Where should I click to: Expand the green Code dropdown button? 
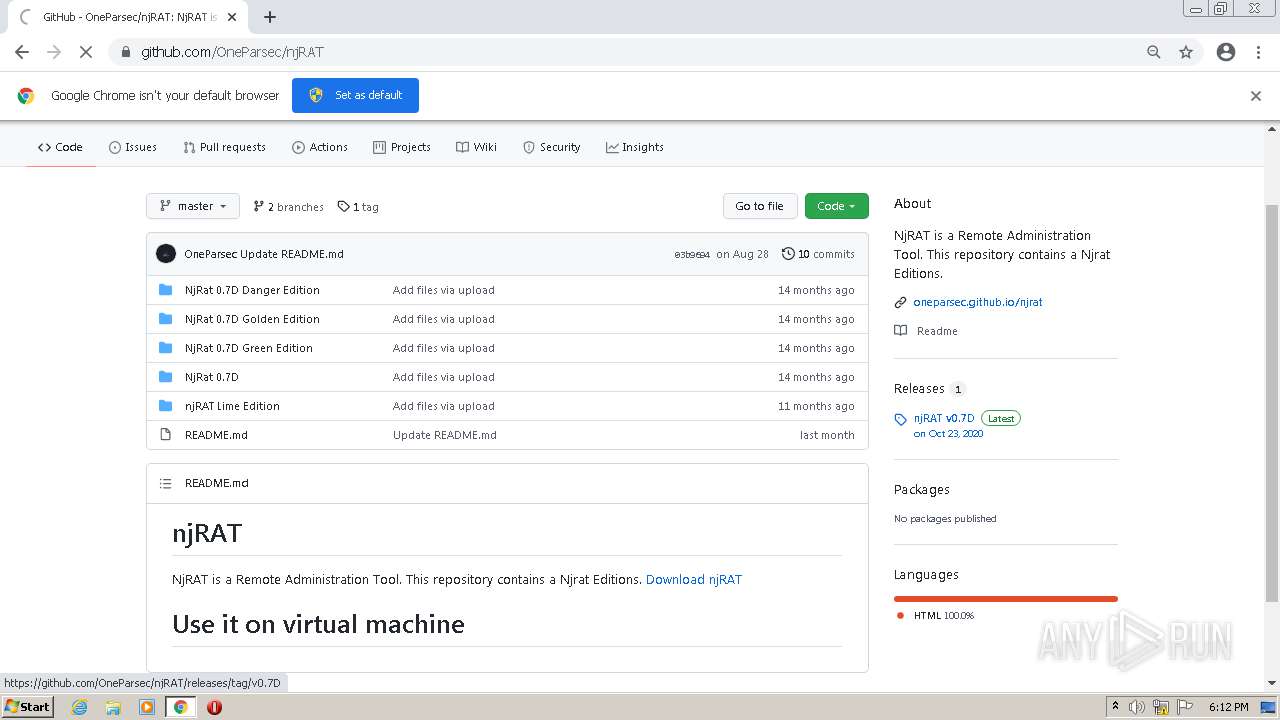point(837,206)
